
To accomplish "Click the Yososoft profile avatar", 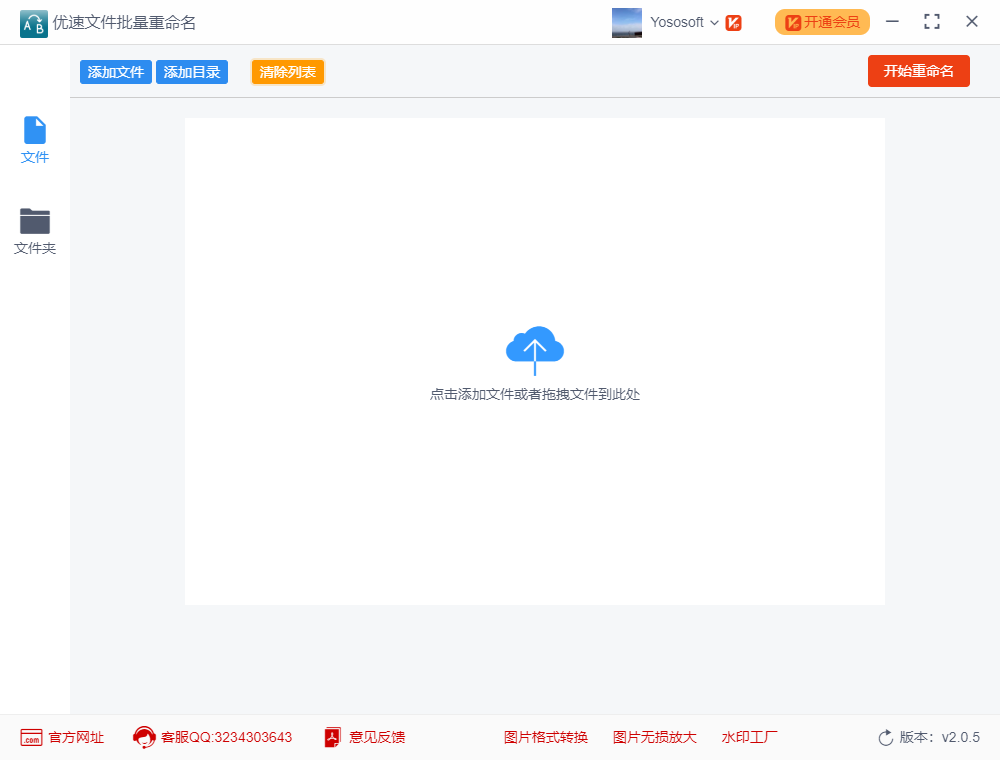I will click(627, 21).
